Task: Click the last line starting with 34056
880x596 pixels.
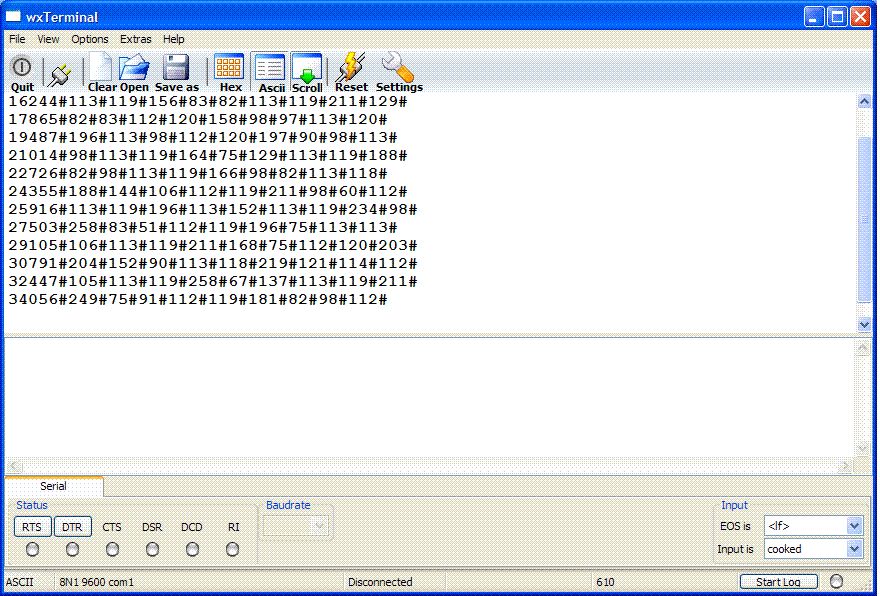Action: coord(198,299)
